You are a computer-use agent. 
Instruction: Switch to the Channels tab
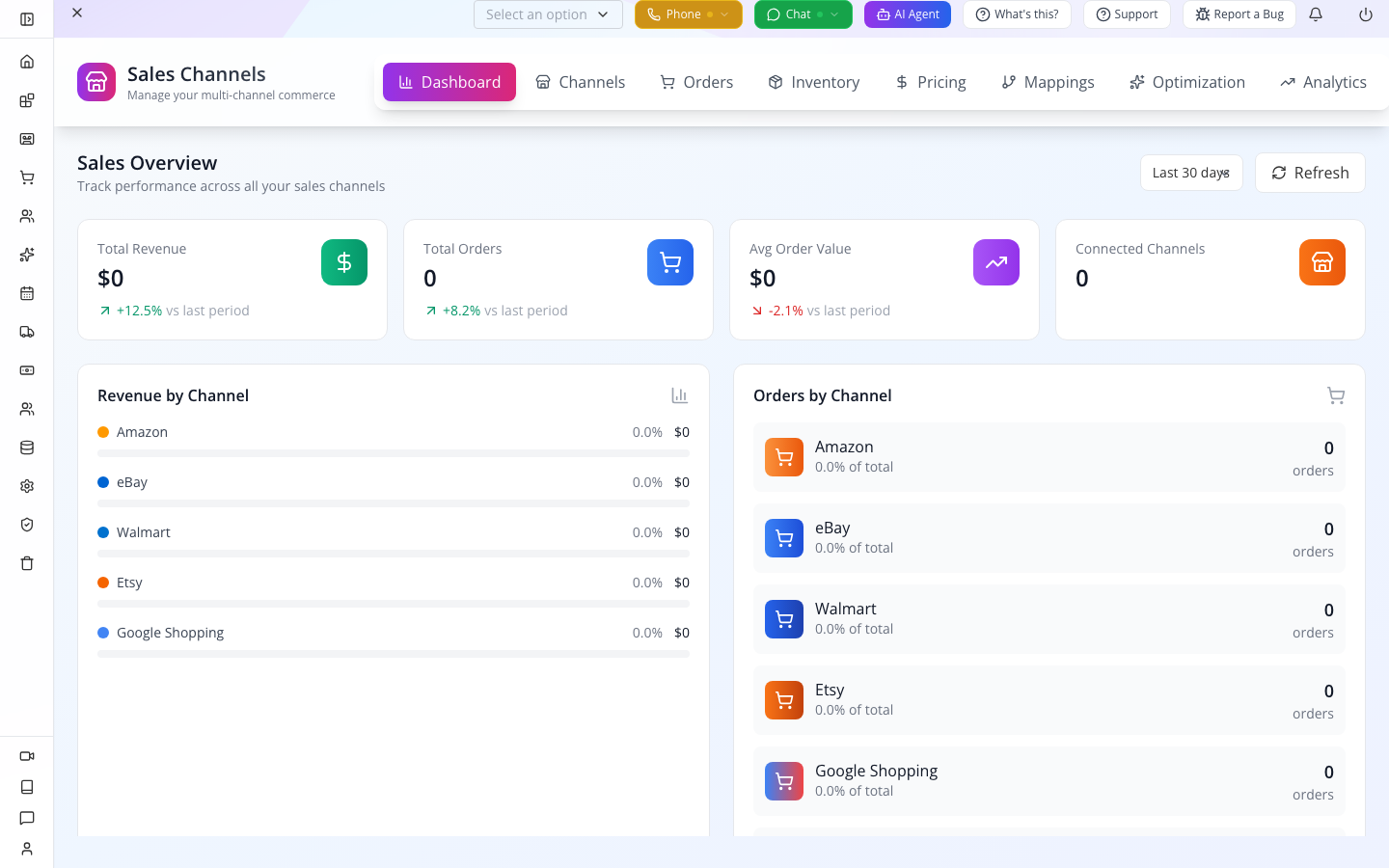tap(581, 82)
